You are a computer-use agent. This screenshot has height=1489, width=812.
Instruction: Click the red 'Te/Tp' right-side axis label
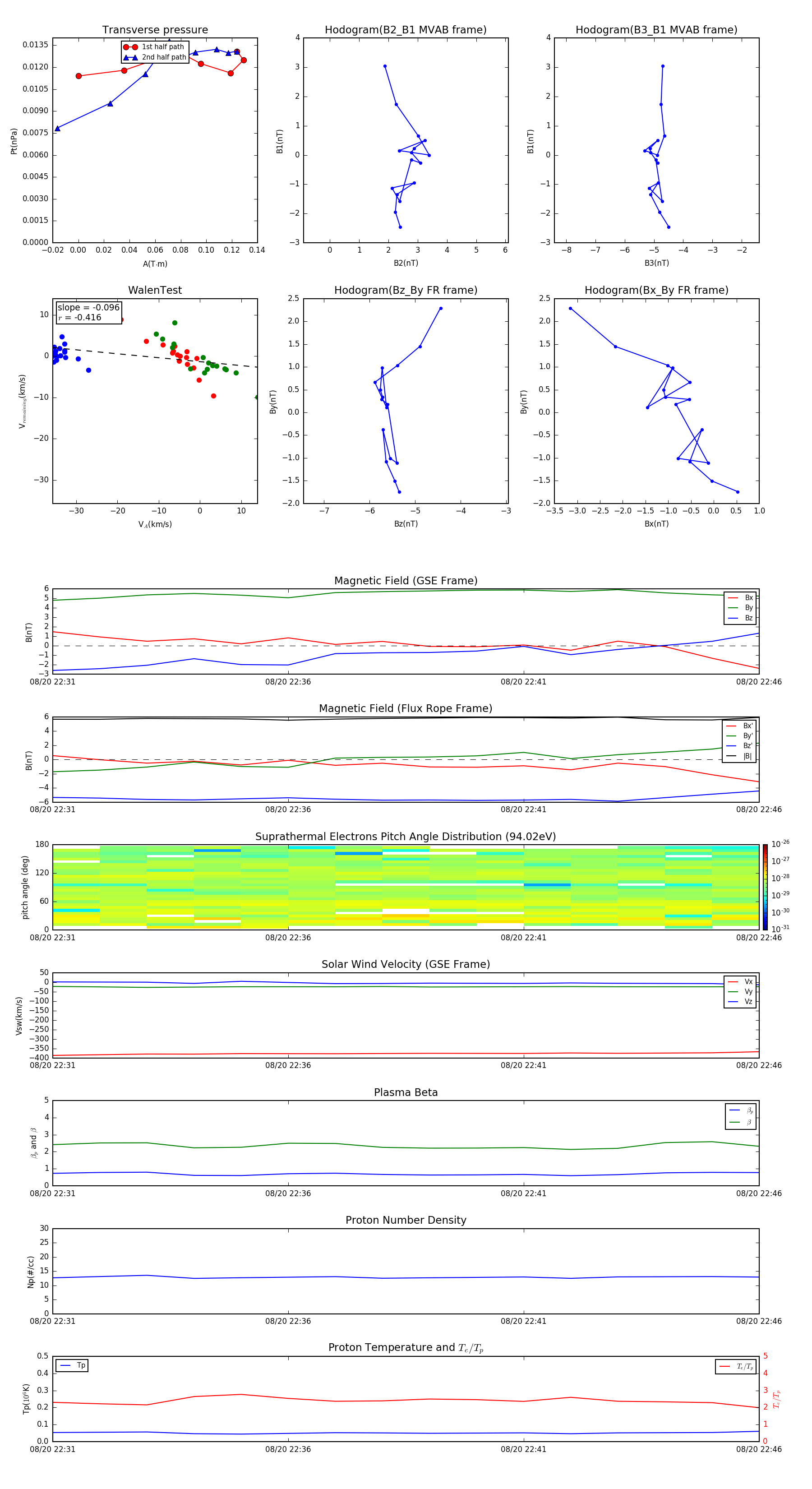777,1399
